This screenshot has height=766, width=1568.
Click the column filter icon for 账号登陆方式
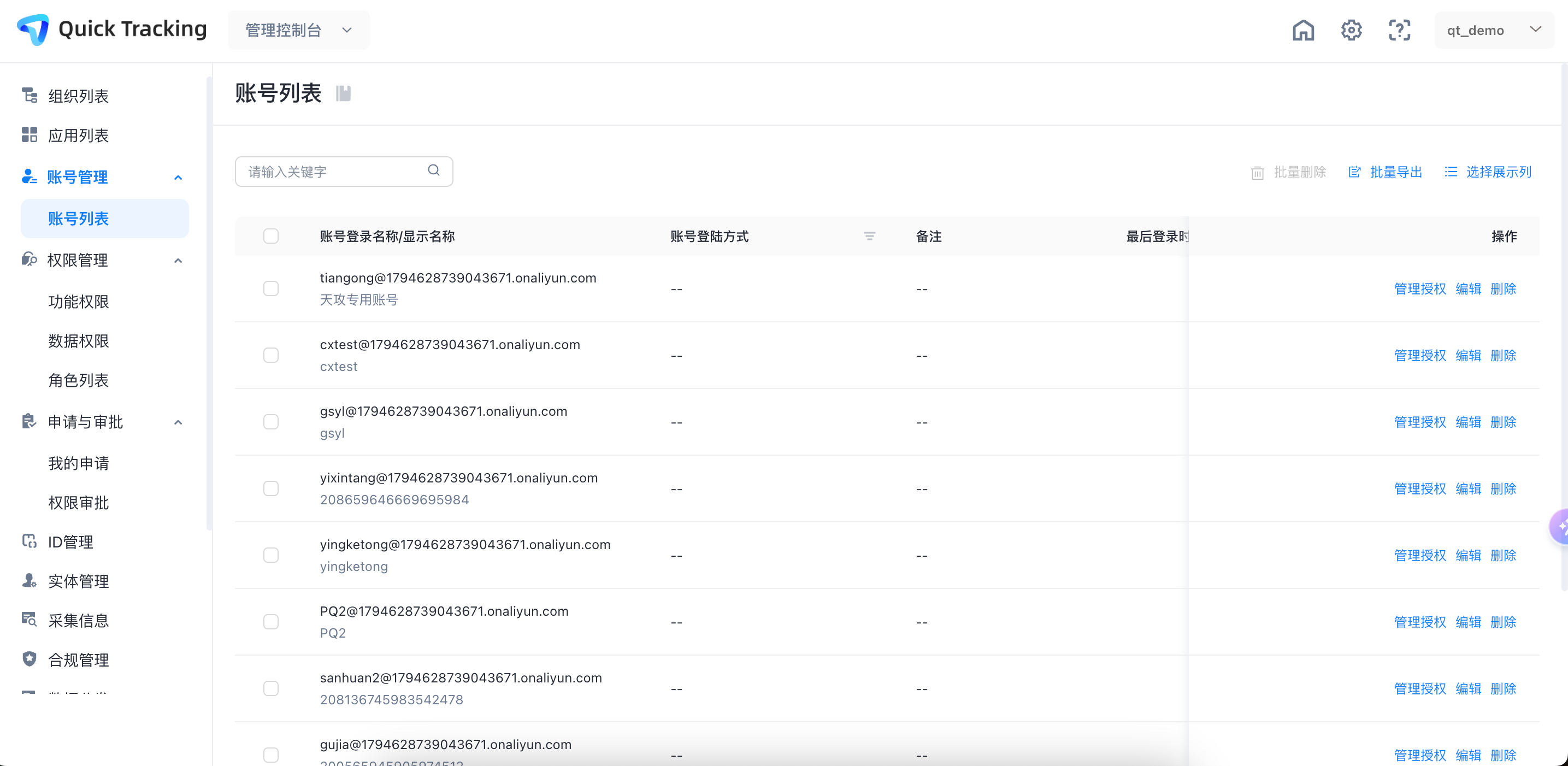pyautogui.click(x=869, y=236)
